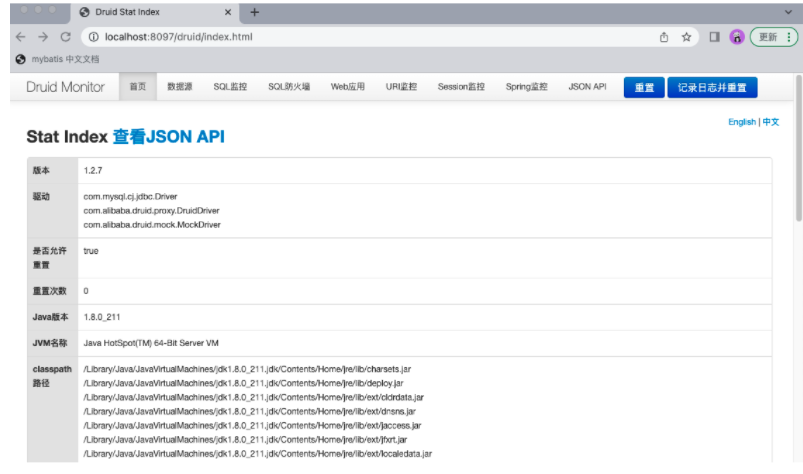The image size is (803, 474).
Task: Switch language to 中文
Action: pos(771,122)
